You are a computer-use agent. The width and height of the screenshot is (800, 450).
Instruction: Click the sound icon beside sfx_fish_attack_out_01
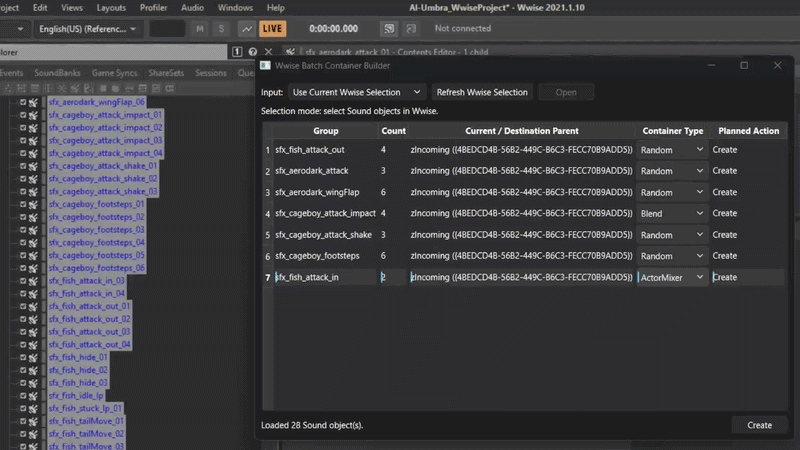(34, 306)
